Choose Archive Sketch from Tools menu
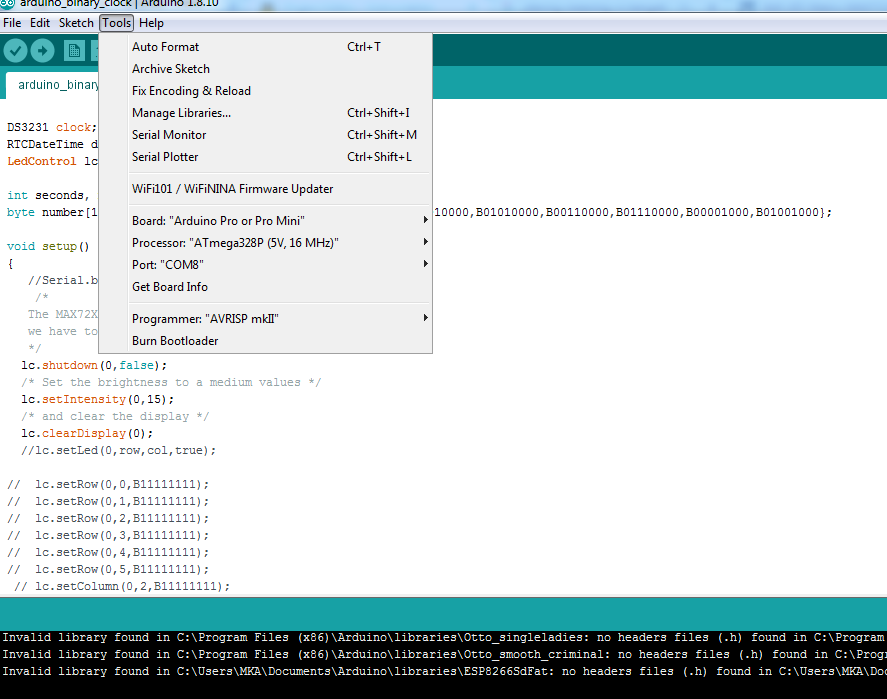 [x=265, y=69]
